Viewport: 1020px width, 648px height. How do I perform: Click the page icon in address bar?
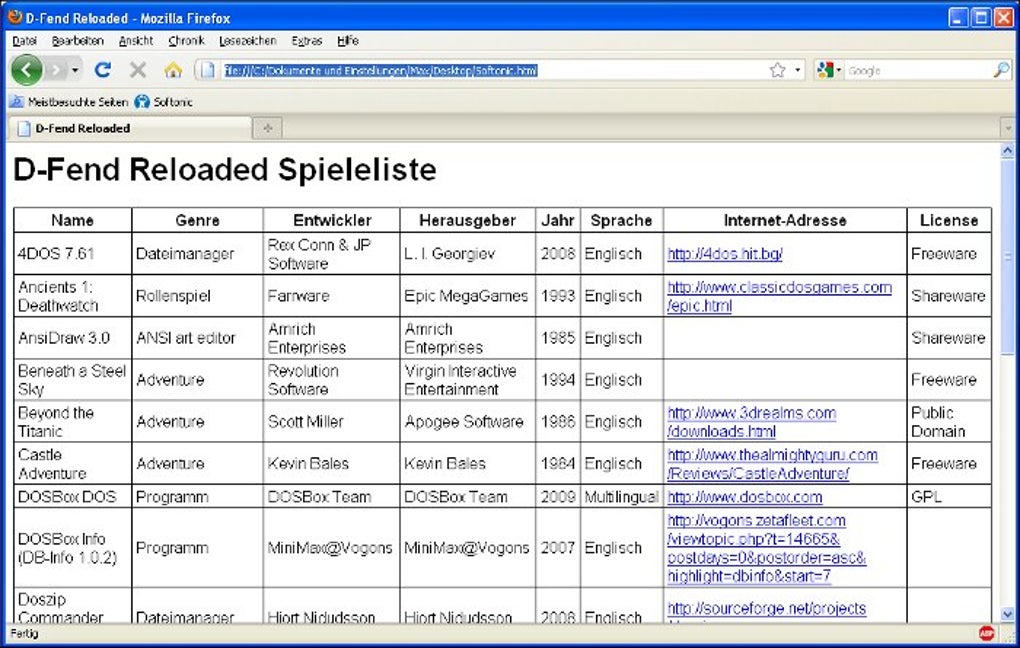pos(208,70)
